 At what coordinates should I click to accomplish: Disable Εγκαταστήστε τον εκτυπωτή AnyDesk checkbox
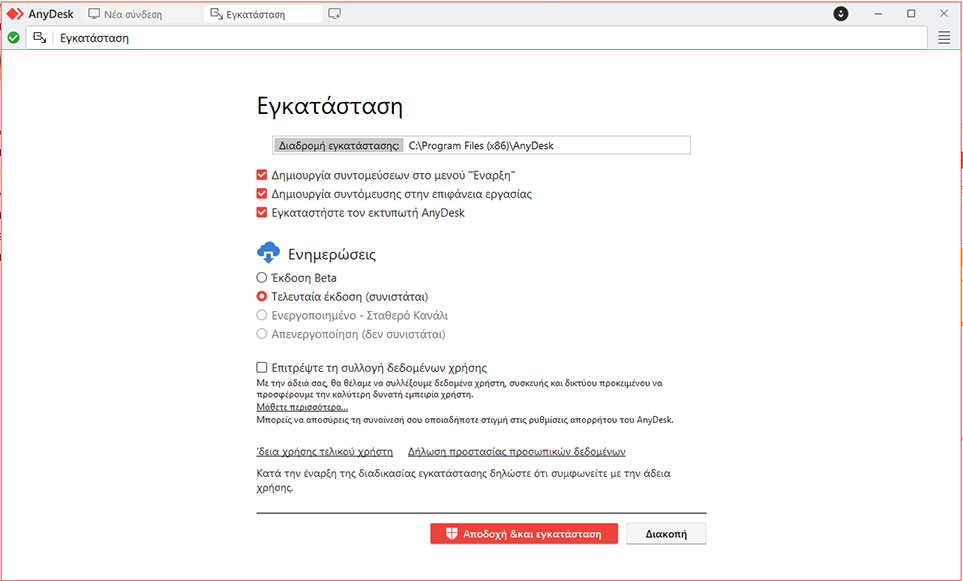pos(262,213)
